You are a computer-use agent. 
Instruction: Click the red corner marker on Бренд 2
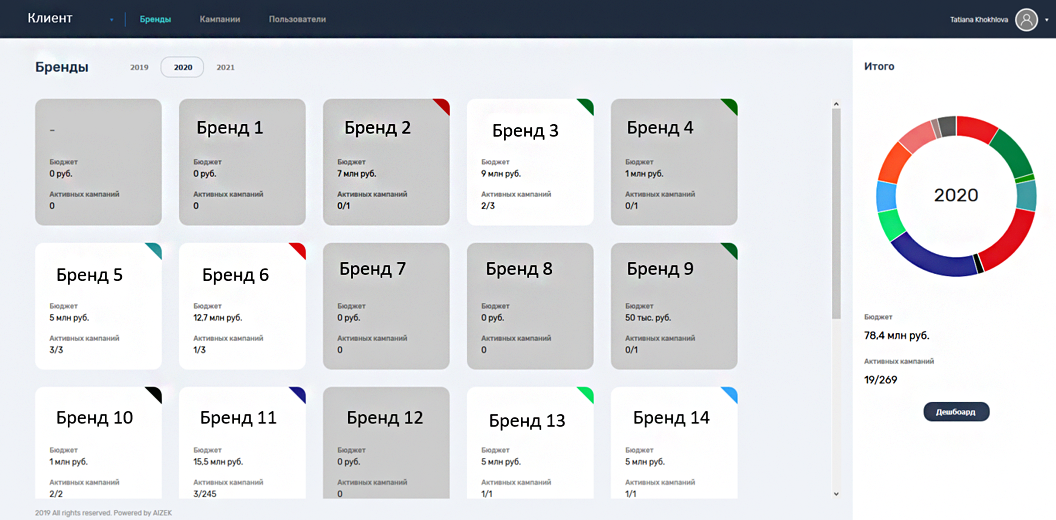pos(441,105)
